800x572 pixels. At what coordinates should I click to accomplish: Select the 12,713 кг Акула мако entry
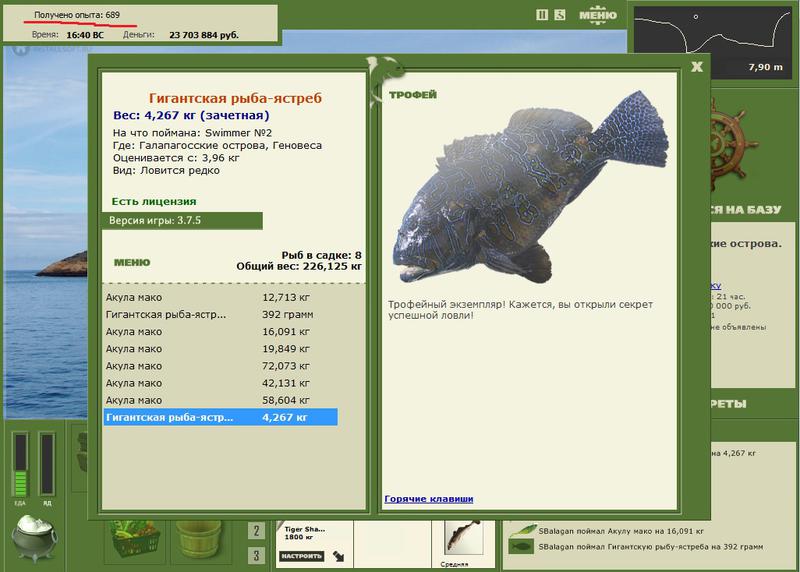(220, 297)
